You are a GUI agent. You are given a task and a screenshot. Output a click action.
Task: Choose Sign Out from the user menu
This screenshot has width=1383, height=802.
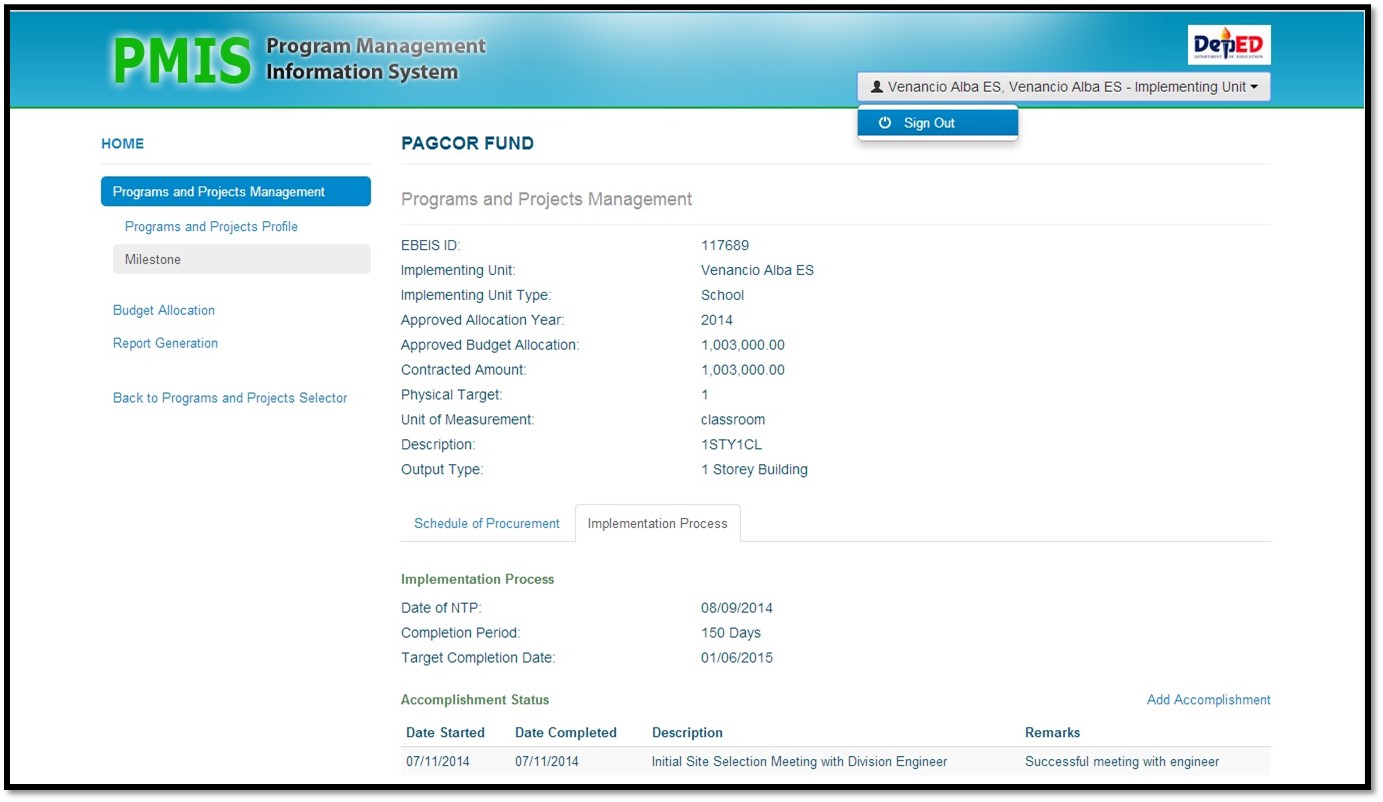coord(937,123)
